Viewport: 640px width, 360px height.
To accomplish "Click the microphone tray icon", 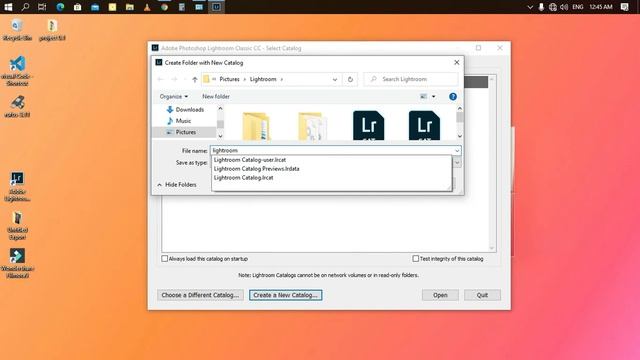I will coord(541,7).
